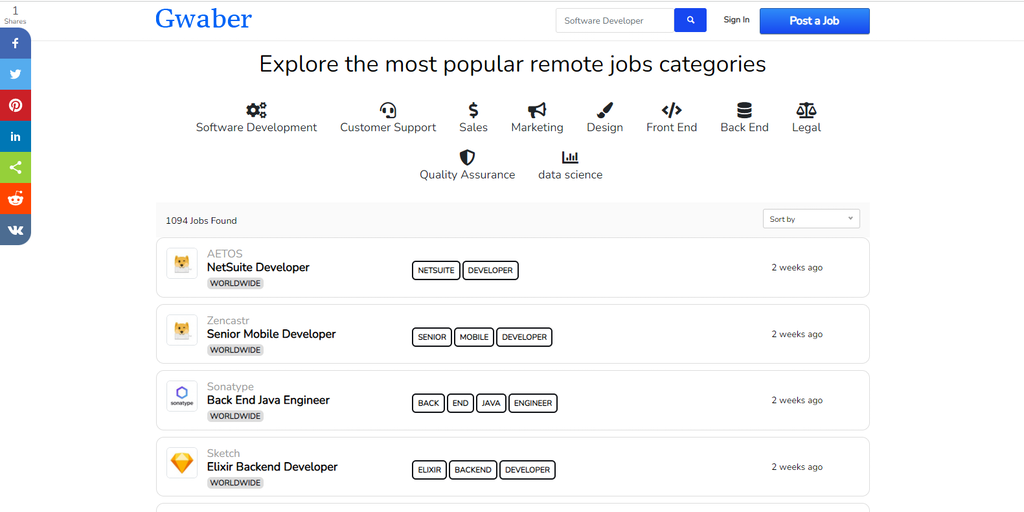Screen dimensions: 1024x512
Task: Share the page on Facebook
Action: [x=16, y=44]
